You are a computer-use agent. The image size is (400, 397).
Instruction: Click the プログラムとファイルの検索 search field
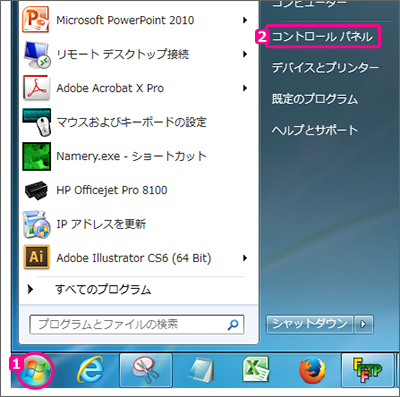pos(137,324)
